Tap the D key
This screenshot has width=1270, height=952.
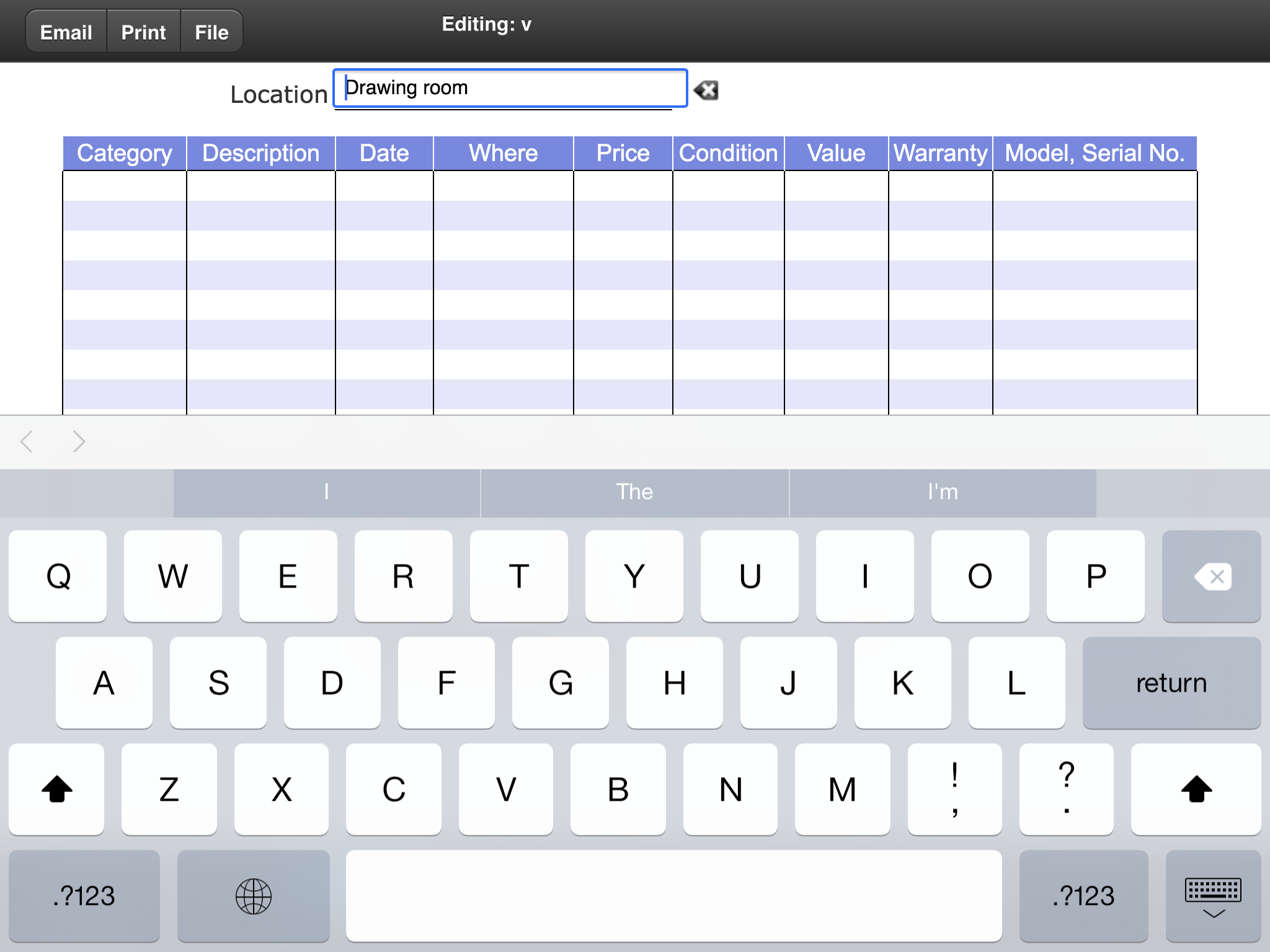332,682
